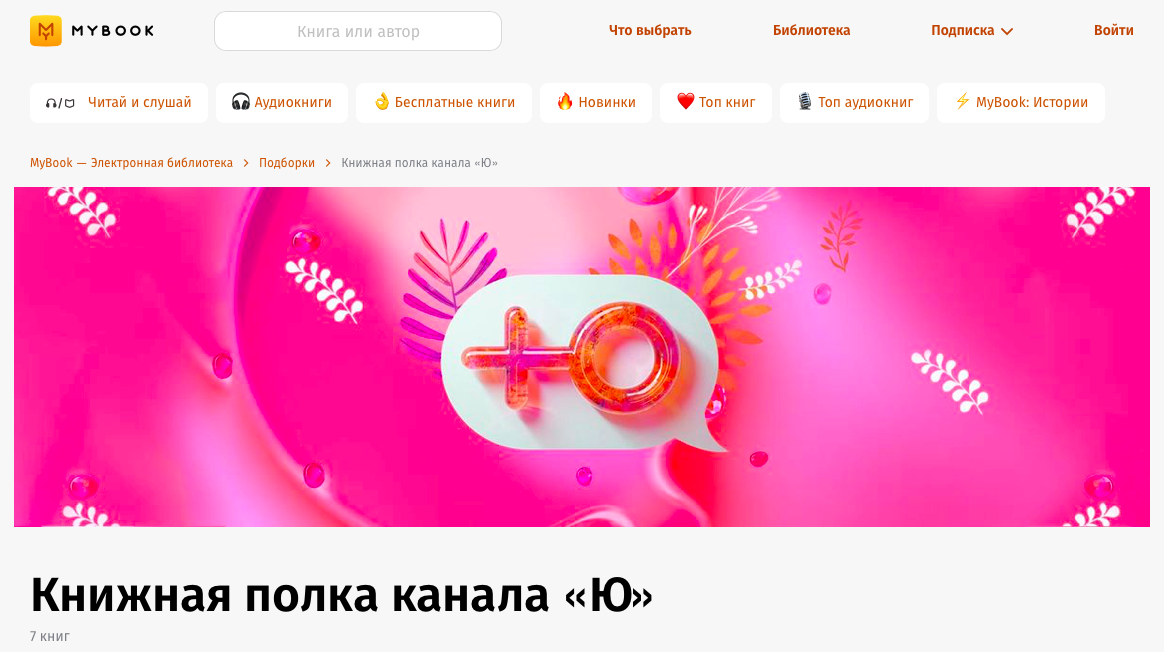
Task: Focus the Книга или автор search field
Action: pyautogui.click(x=358, y=31)
